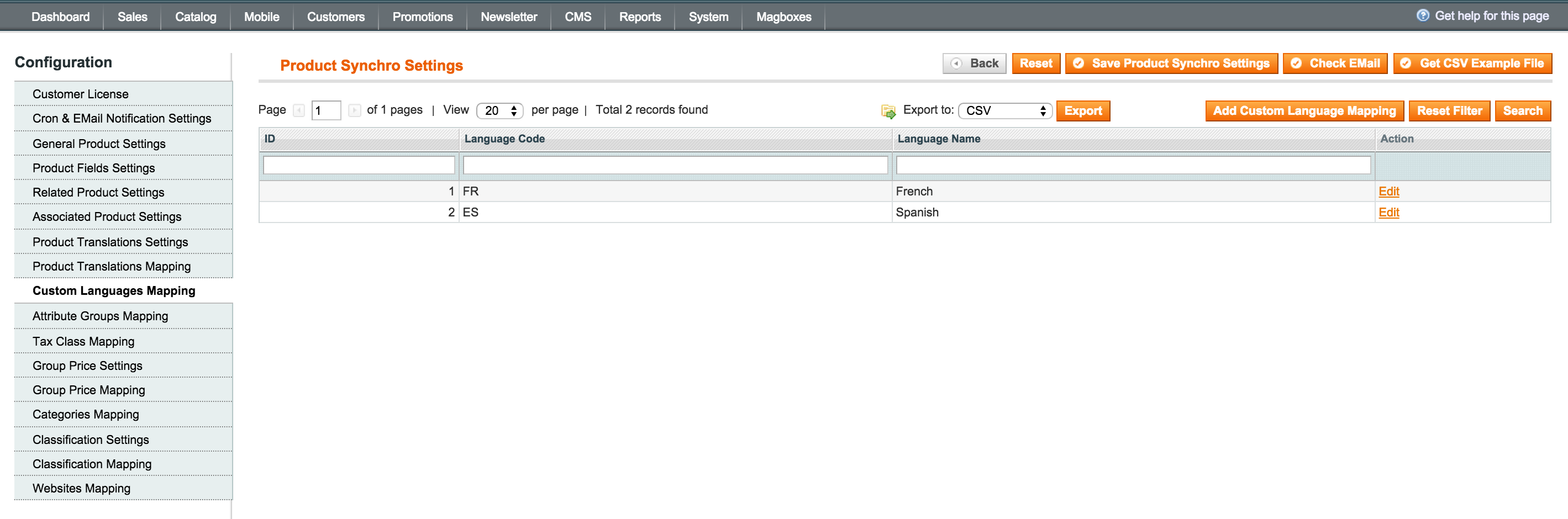Sort by ID column header
The height and width of the screenshot is (519, 1568).
tap(270, 139)
